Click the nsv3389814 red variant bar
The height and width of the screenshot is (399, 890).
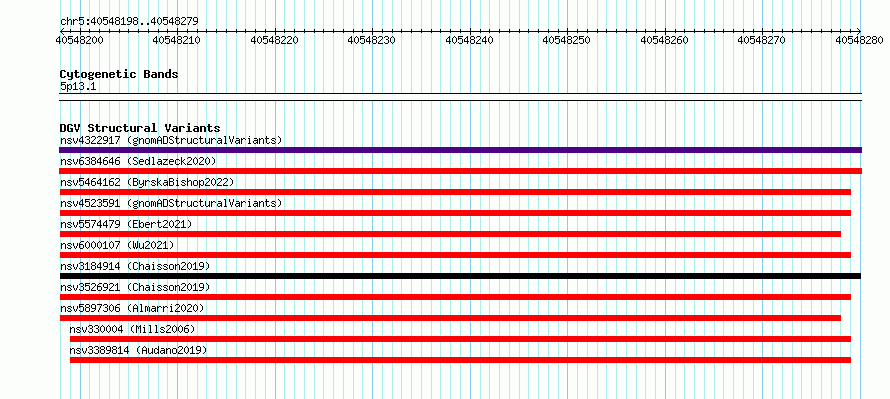click(460, 360)
